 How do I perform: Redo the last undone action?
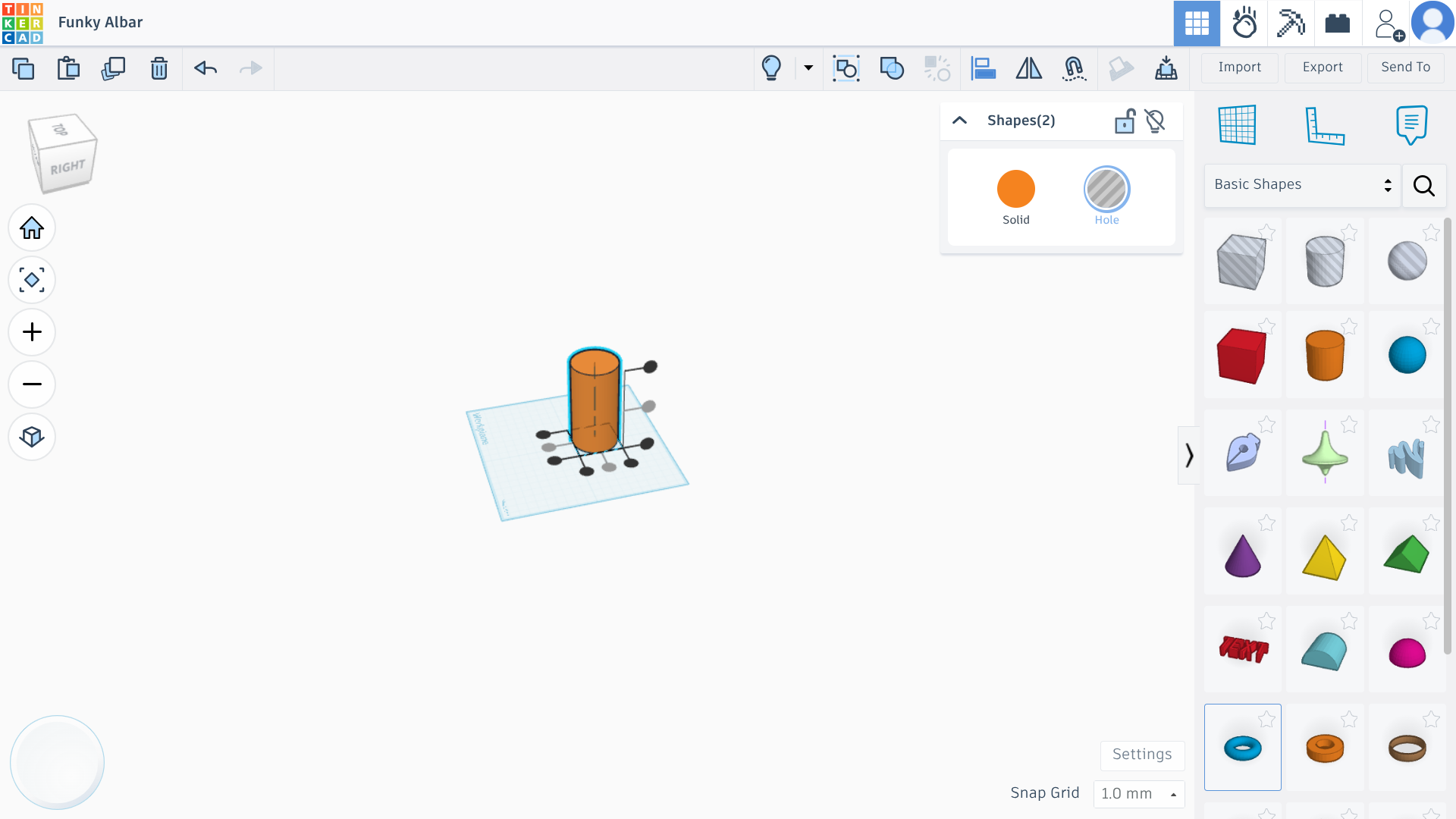coord(250,68)
